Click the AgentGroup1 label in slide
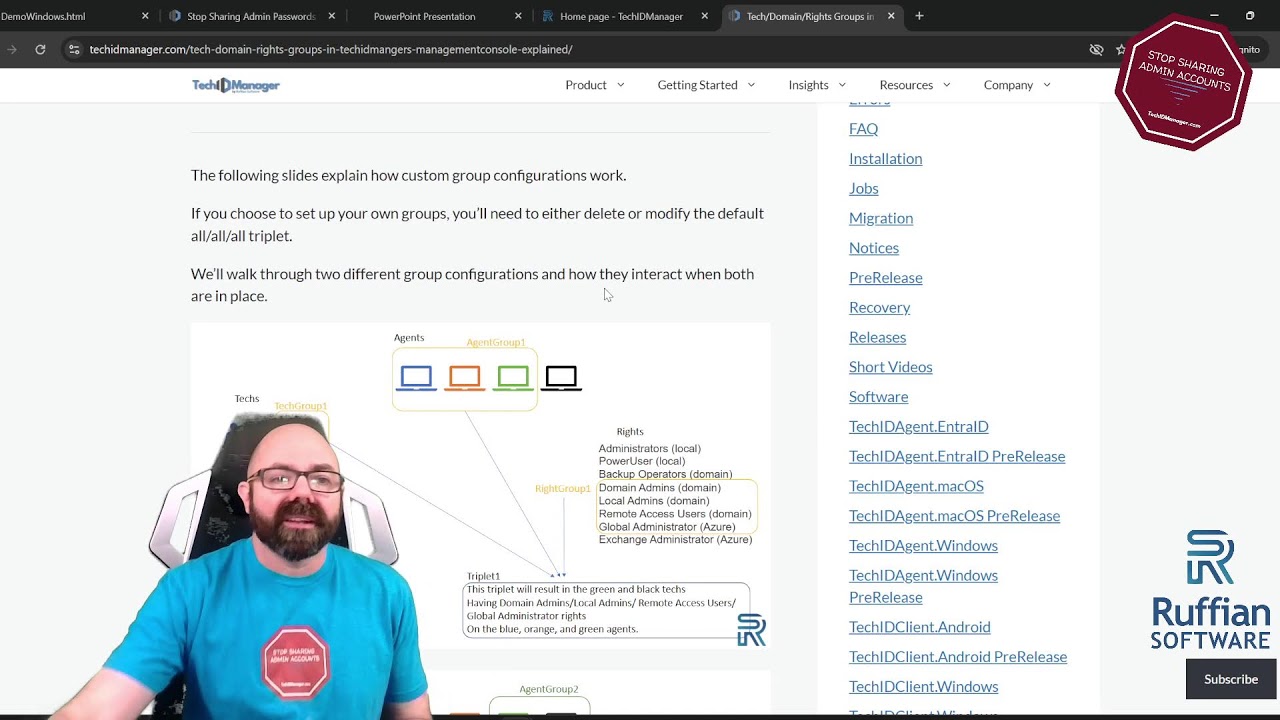The image size is (1280, 720). 496,342
